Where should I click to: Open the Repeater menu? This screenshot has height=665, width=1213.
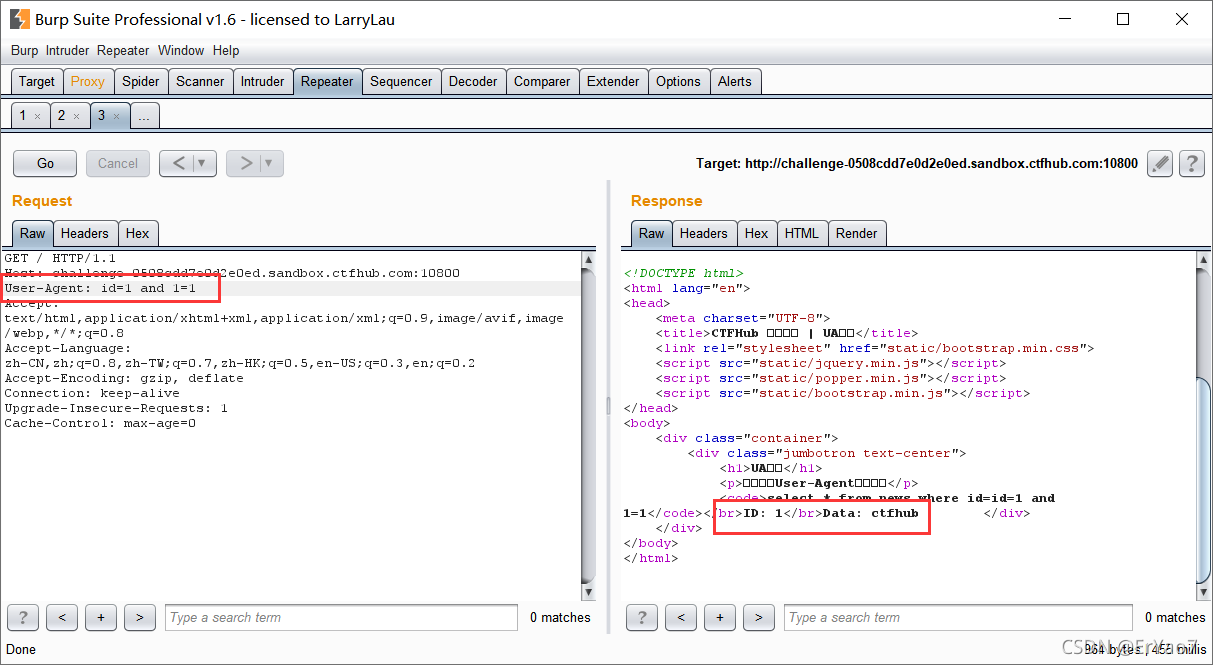tap(123, 50)
